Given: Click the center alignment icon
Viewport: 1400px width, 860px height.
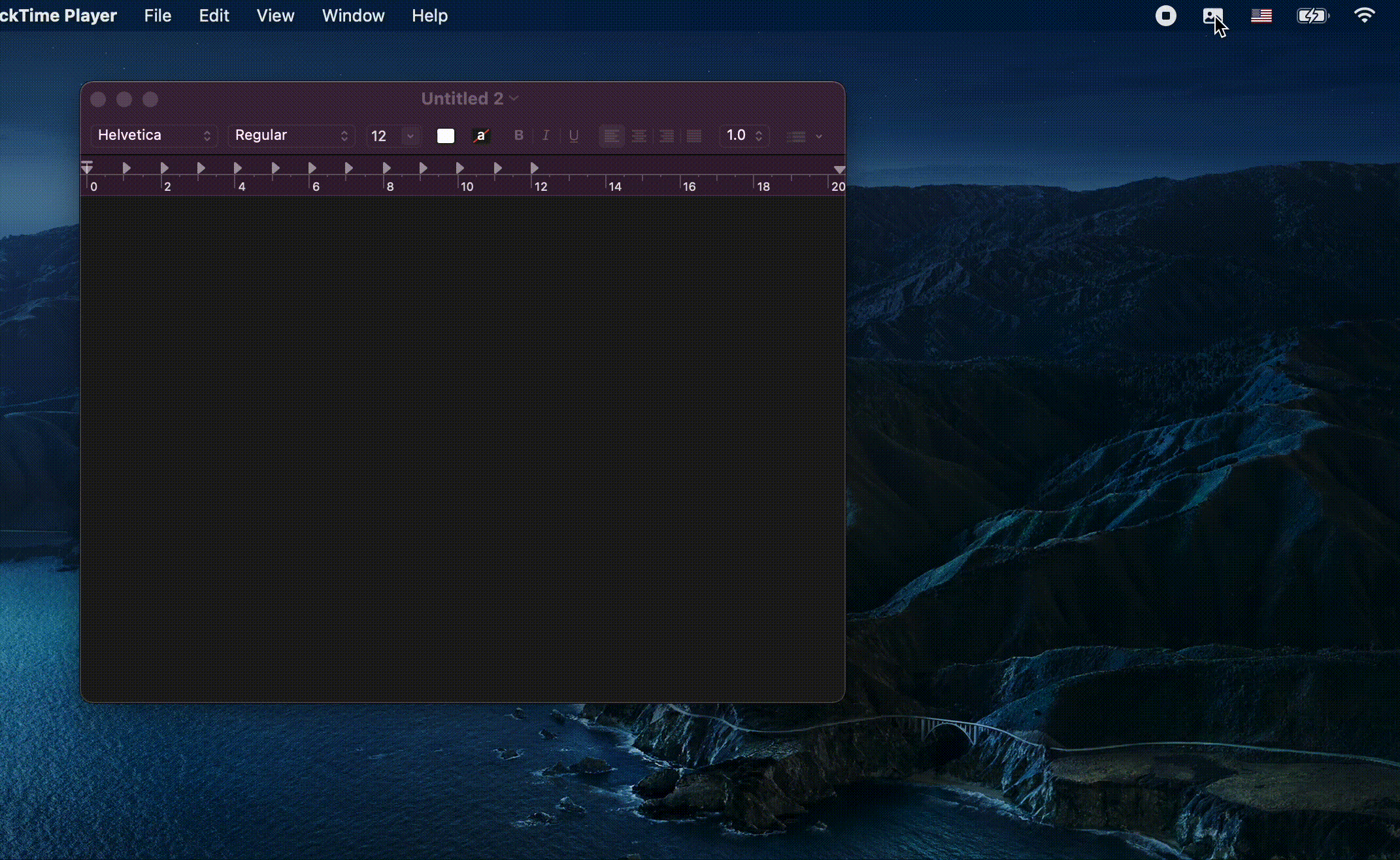Looking at the screenshot, I should (x=639, y=136).
